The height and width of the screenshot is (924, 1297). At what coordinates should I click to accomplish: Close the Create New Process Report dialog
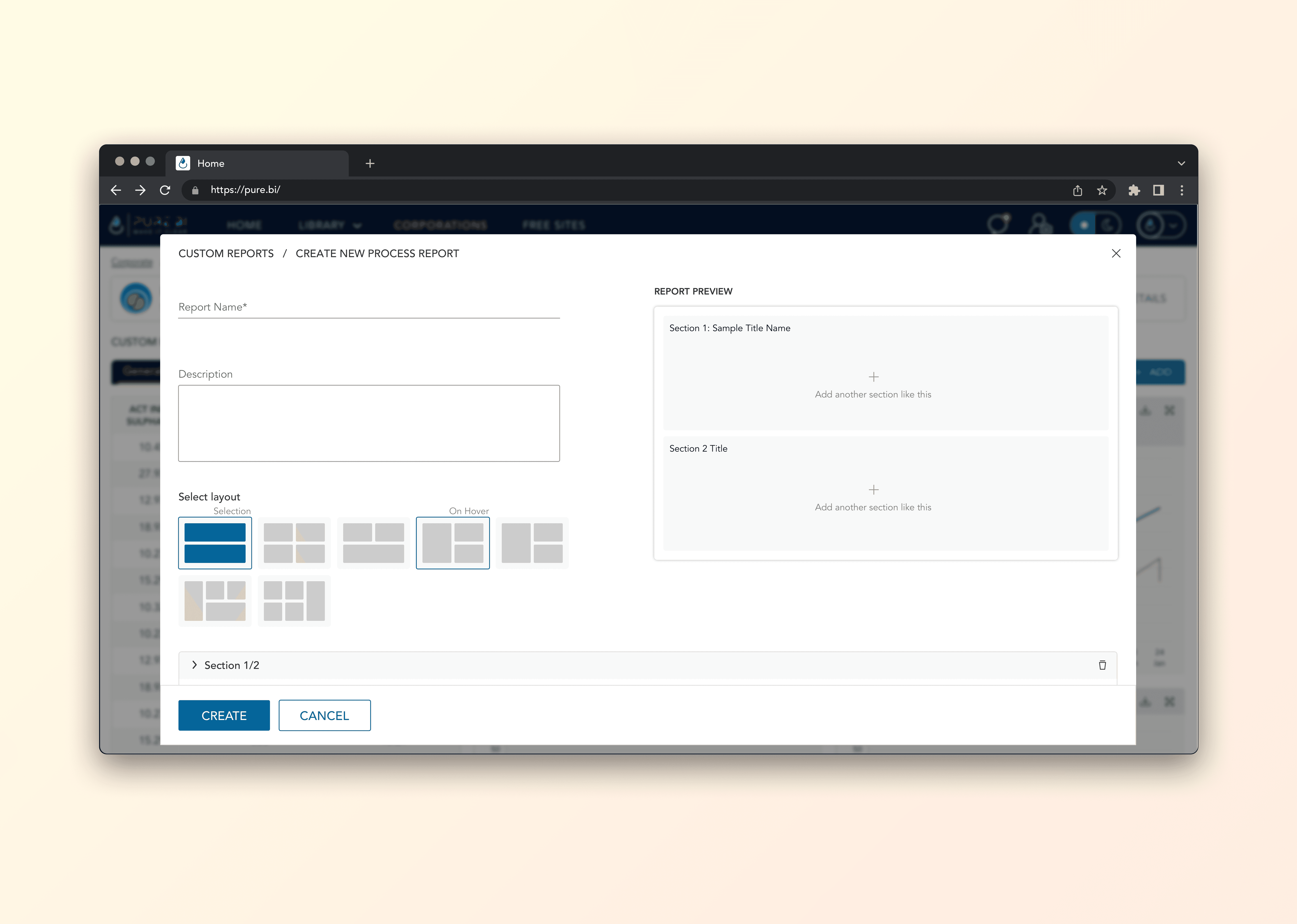click(x=1116, y=253)
